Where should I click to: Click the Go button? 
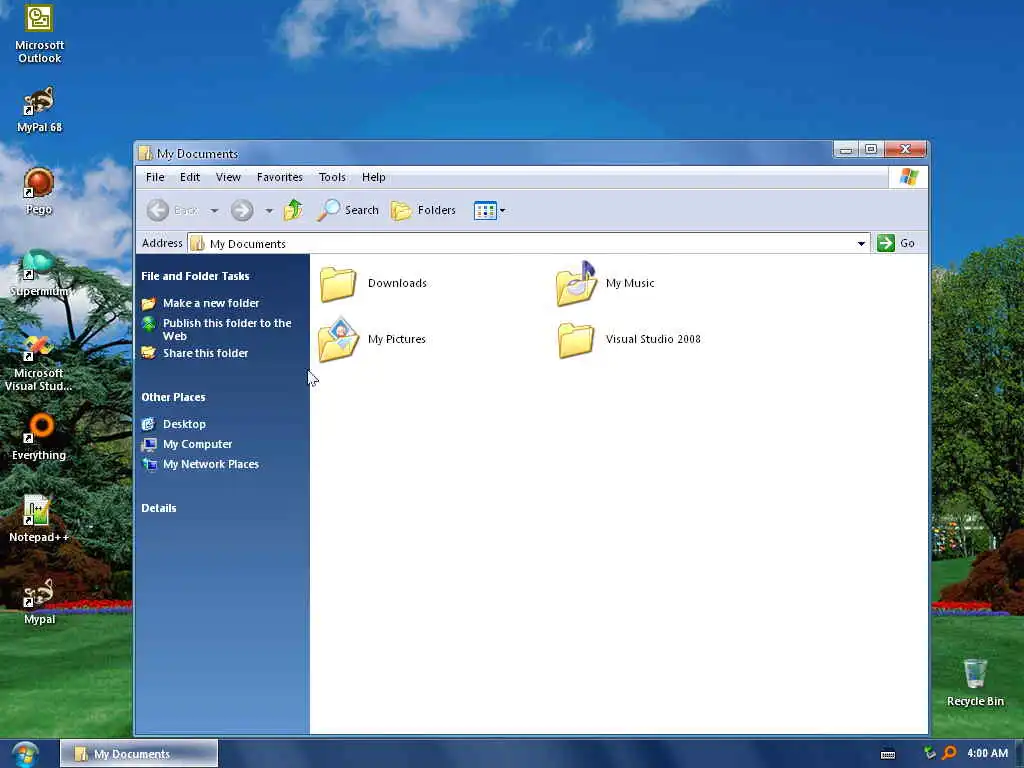(896, 243)
